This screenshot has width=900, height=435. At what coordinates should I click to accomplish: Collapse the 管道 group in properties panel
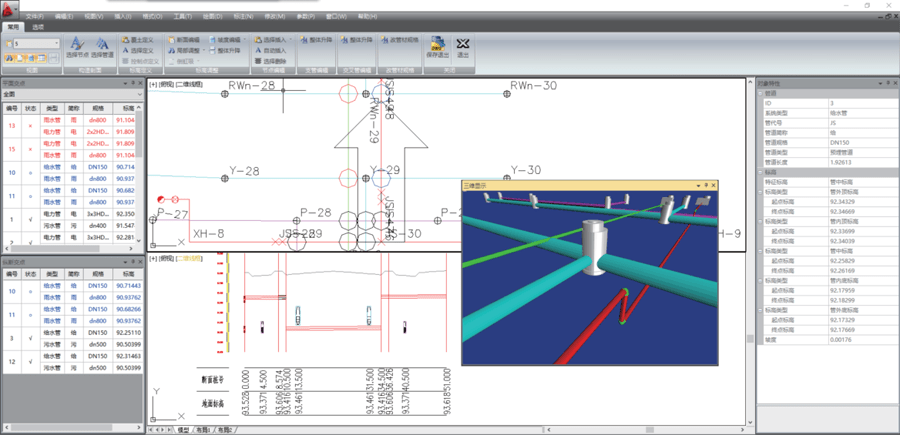point(759,95)
